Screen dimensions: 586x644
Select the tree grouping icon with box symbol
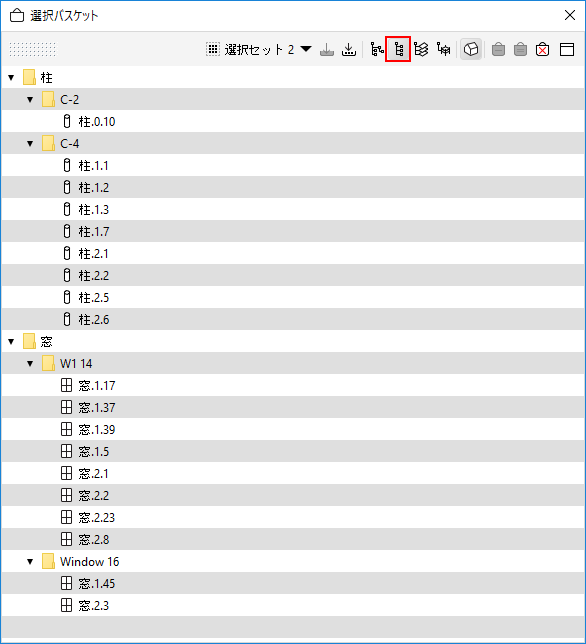[x=444, y=50]
